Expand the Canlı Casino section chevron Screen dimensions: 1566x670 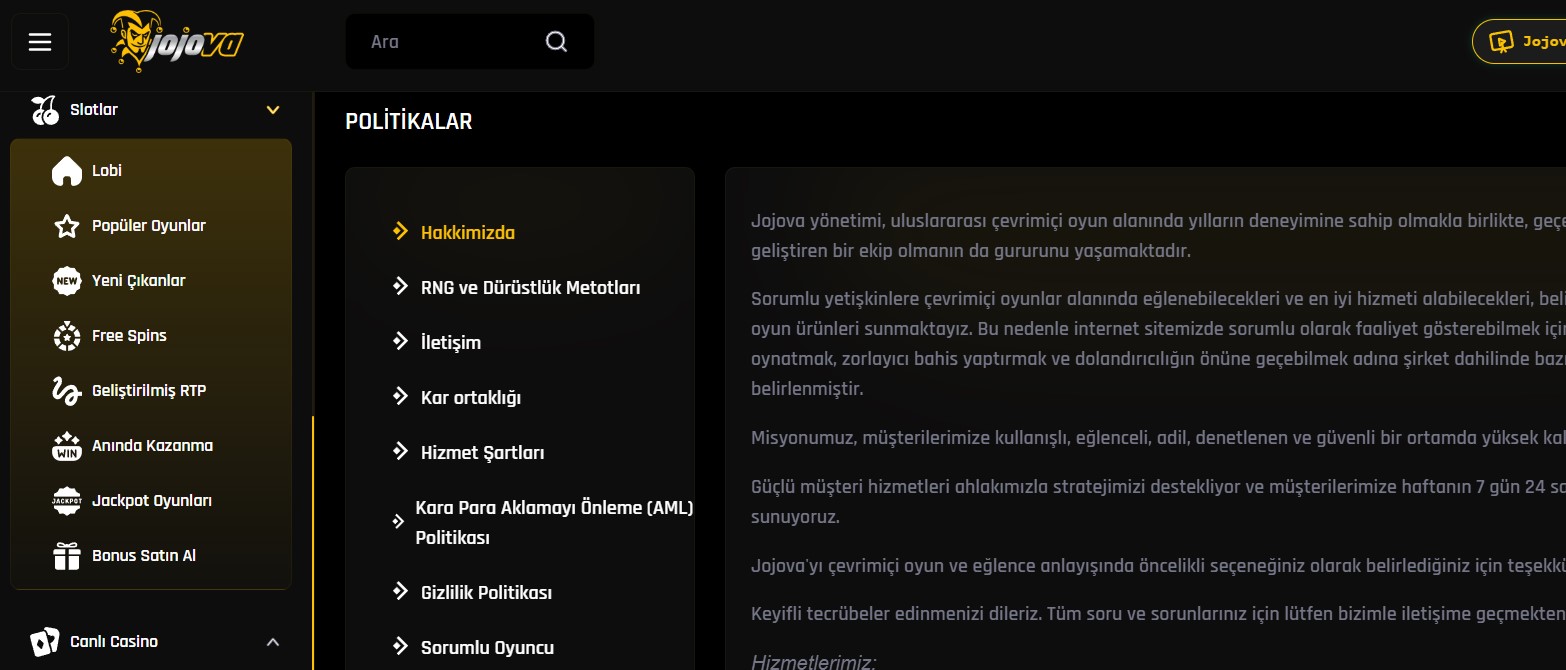click(x=272, y=641)
